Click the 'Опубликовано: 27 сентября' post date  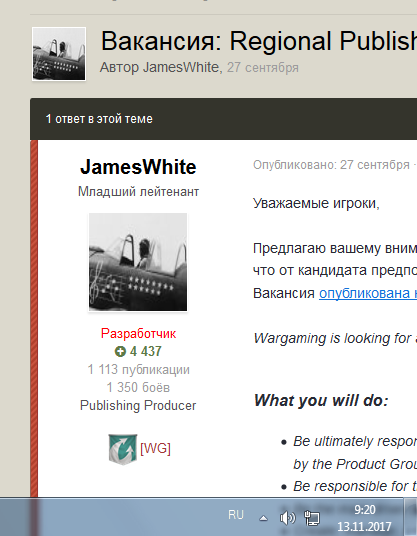click(x=331, y=165)
